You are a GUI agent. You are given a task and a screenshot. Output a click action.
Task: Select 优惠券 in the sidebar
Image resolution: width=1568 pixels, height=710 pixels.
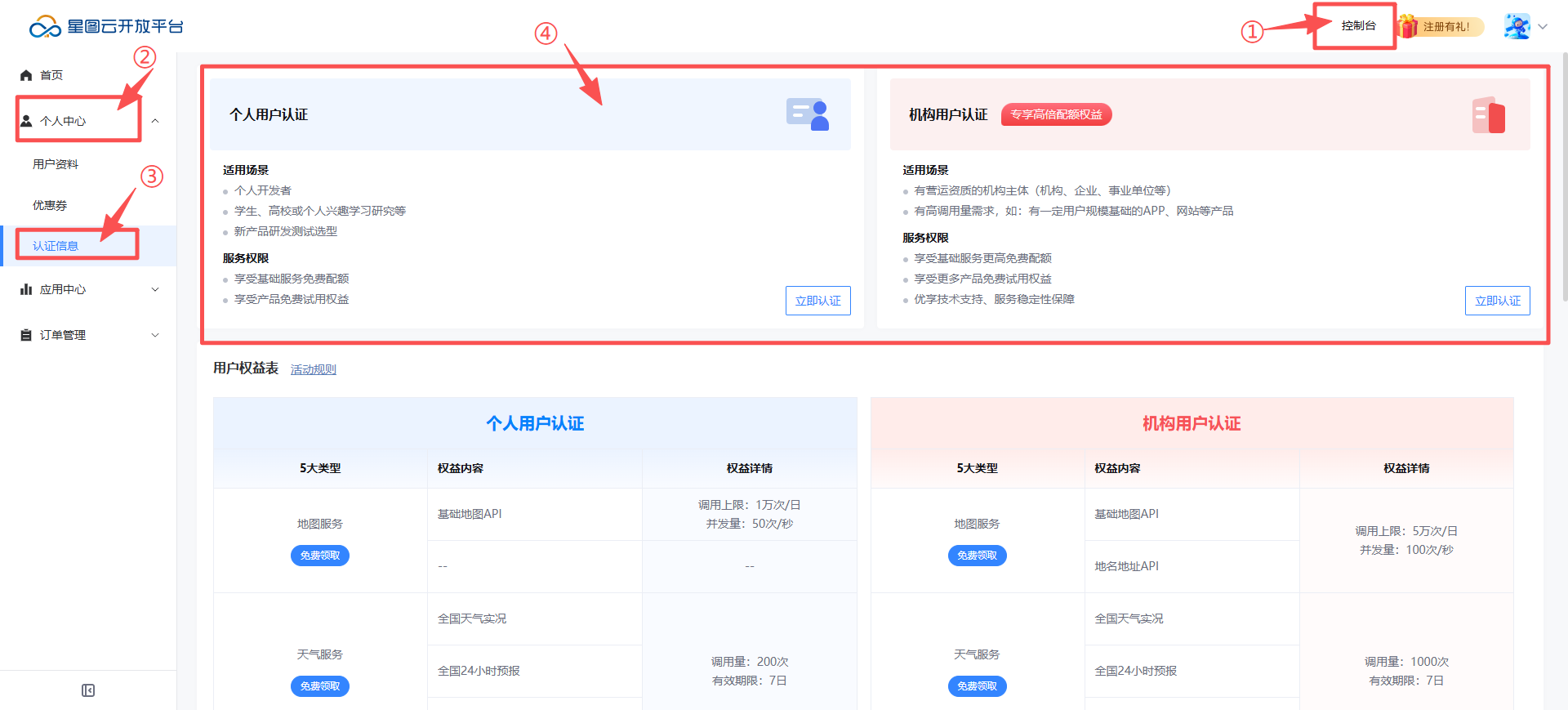(x=50, y=205)
